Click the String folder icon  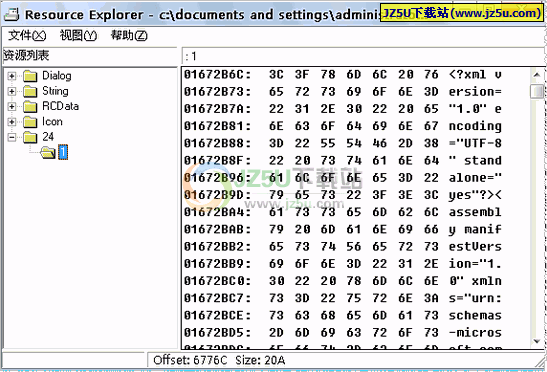[x=30, y=91]
